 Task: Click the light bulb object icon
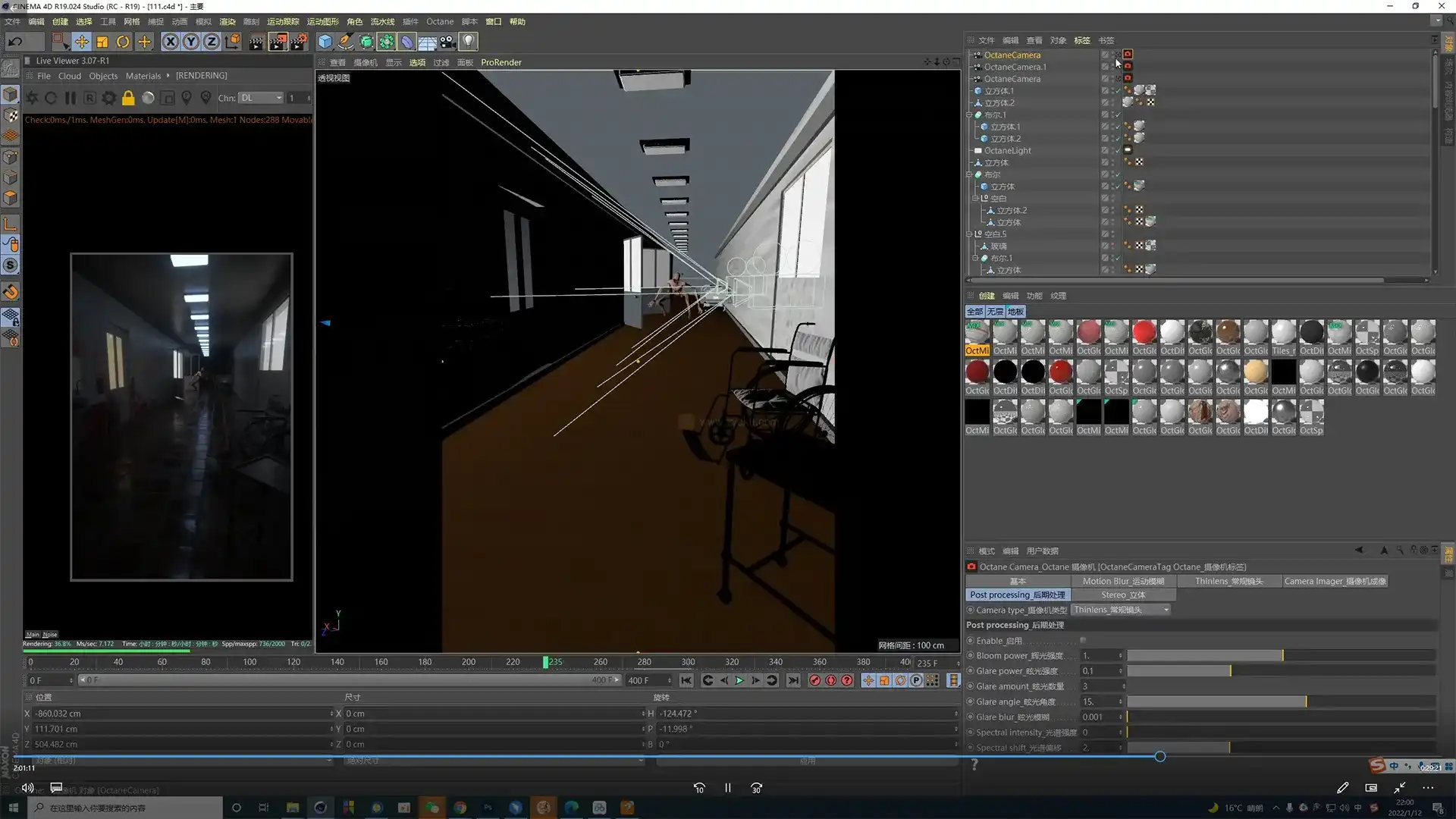469,42
